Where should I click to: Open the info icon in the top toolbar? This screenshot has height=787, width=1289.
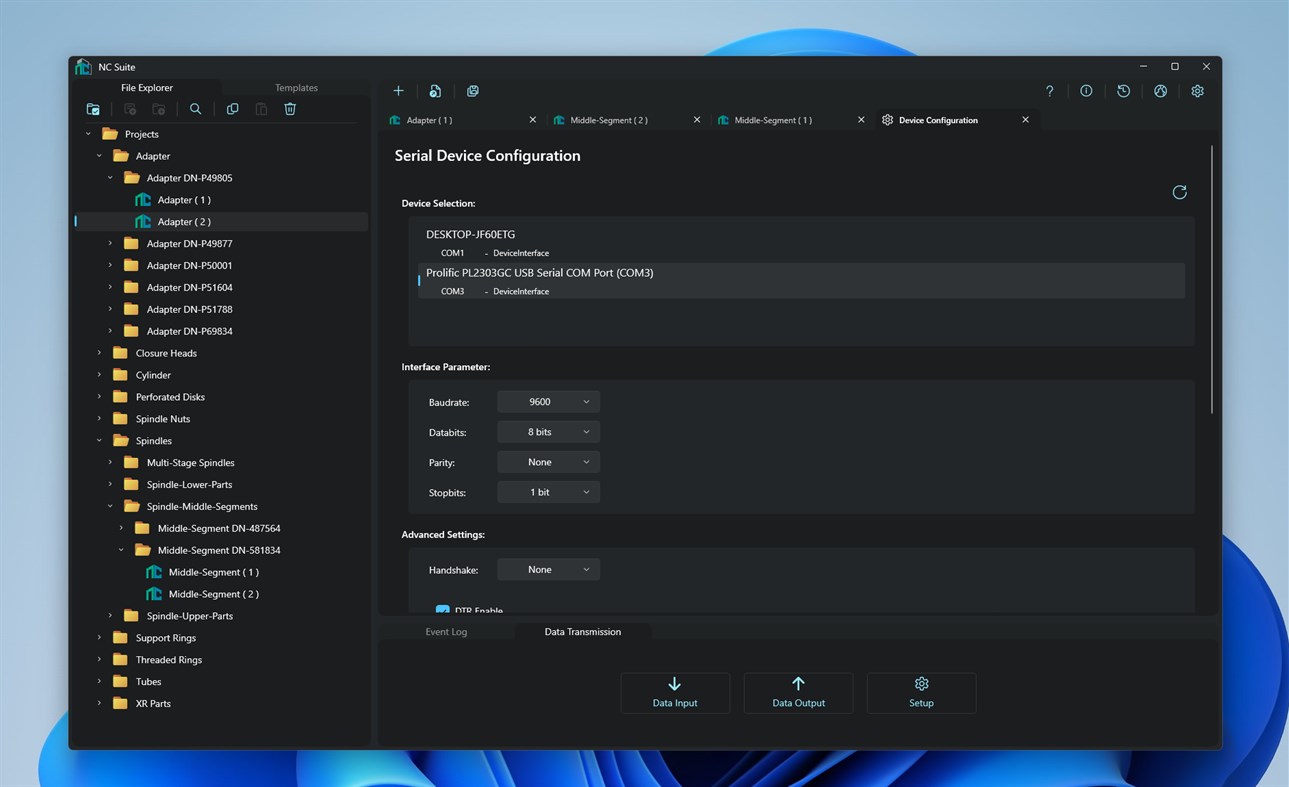pos(1086,91)
